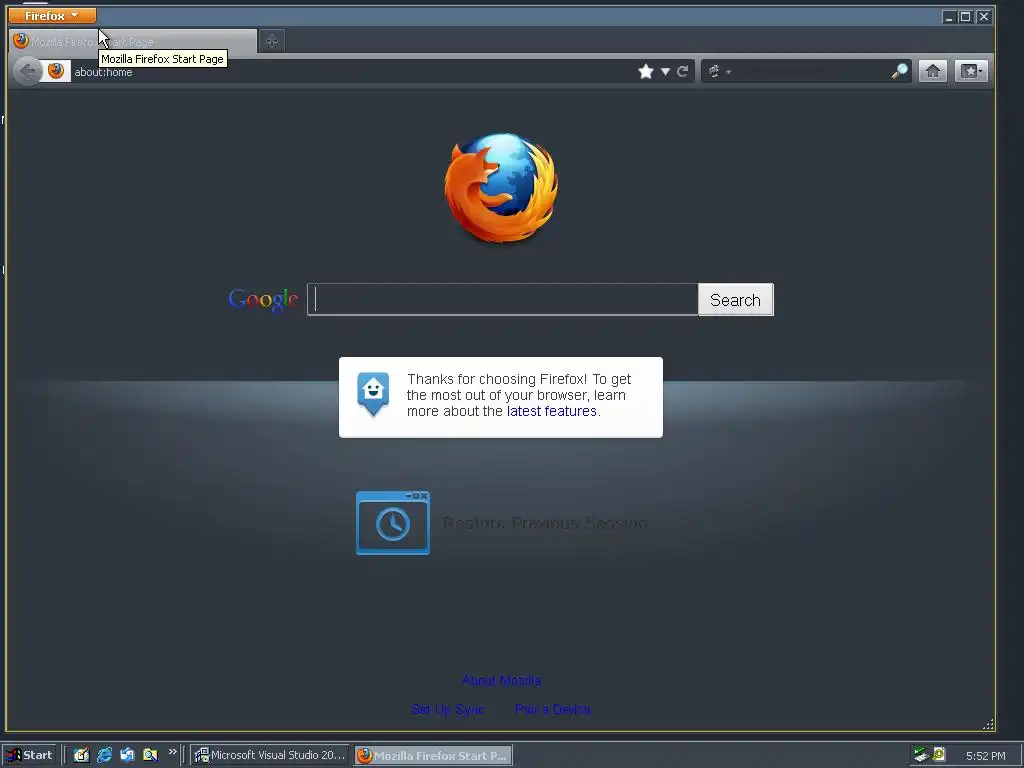Minimize the Firefox window
The width and height of the screenshot is (1024, 768).
949,17
